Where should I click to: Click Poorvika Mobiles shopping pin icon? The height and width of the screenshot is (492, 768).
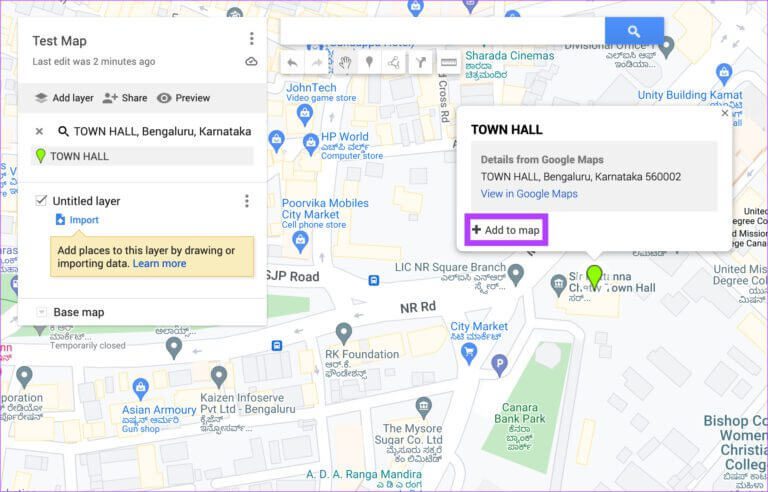tap(300, 241)
